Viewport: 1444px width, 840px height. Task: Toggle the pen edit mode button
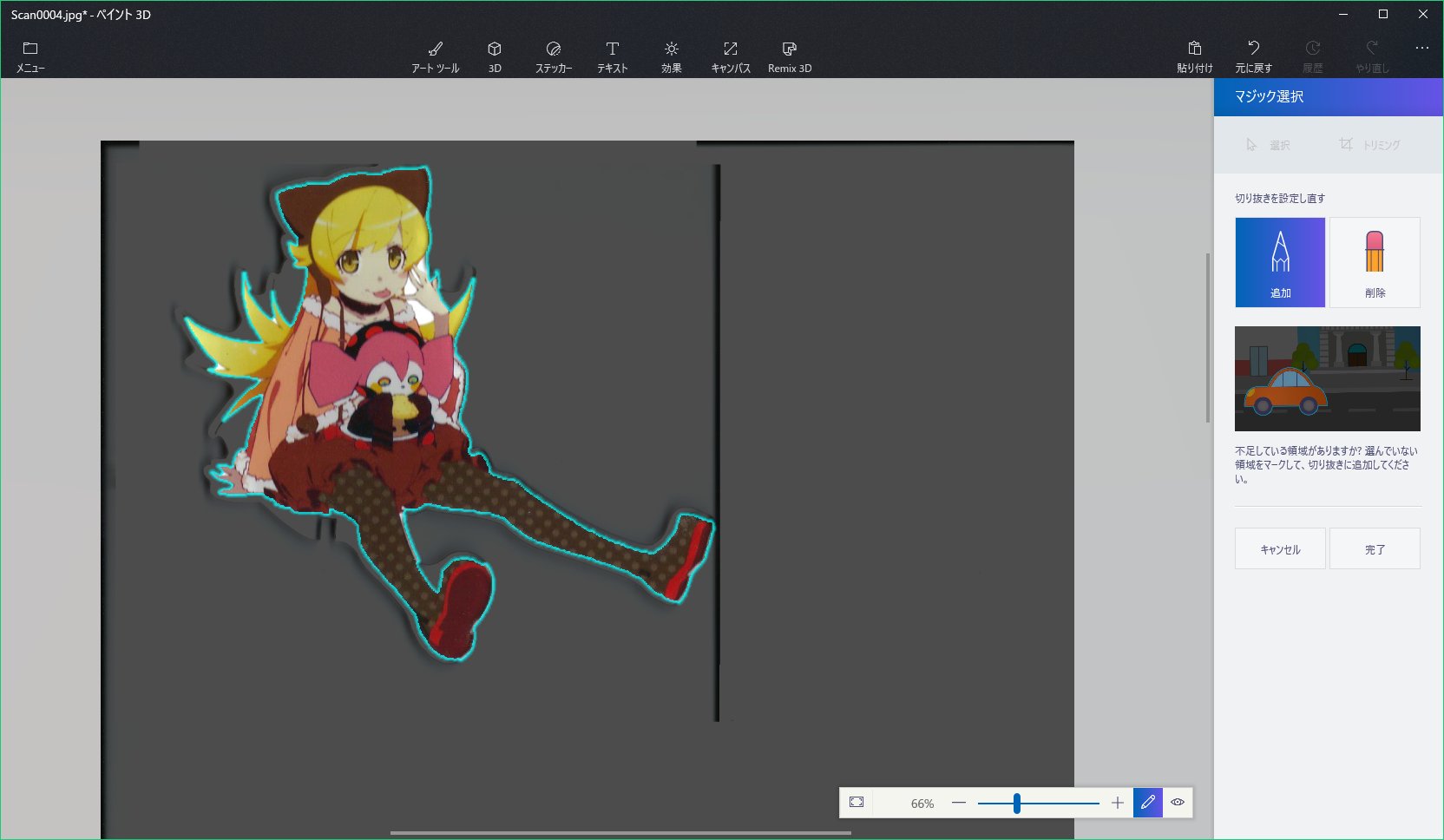coord(1147,803)
